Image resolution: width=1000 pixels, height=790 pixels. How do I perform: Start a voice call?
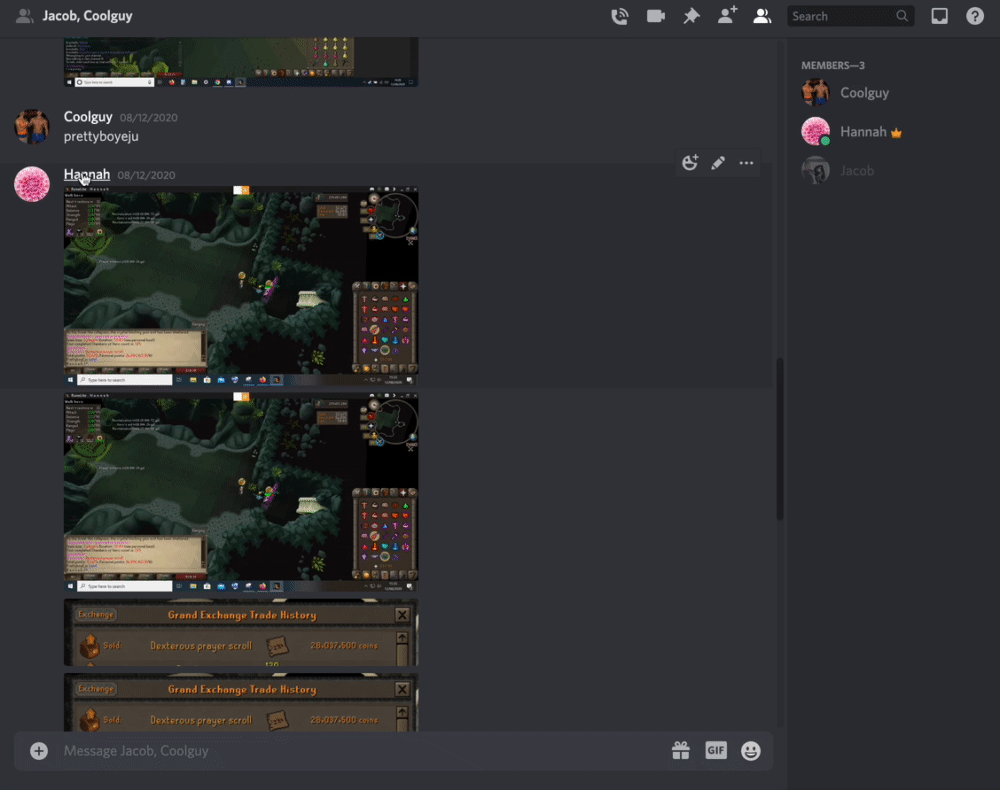pos(619,16)
